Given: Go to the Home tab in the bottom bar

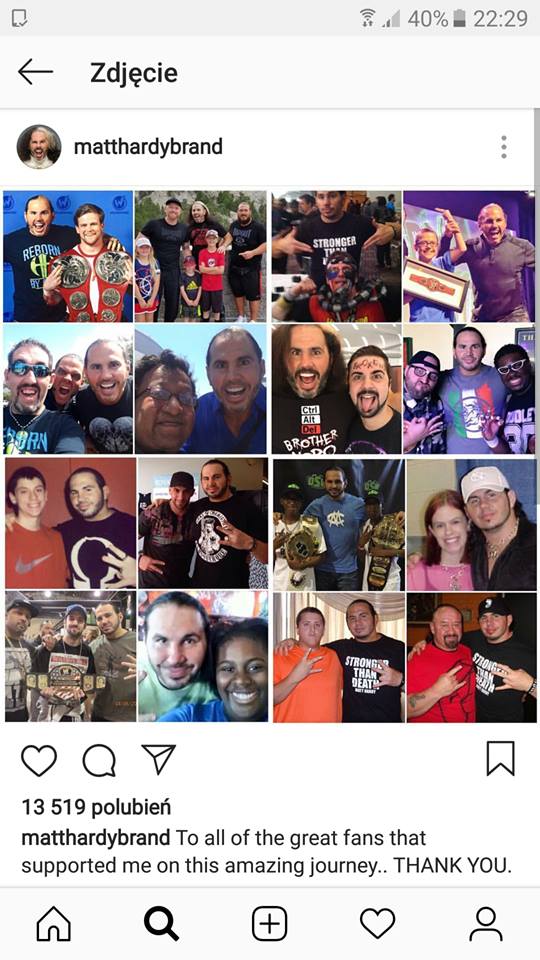Looking at the screenshot, I should (x=54, y=923).
